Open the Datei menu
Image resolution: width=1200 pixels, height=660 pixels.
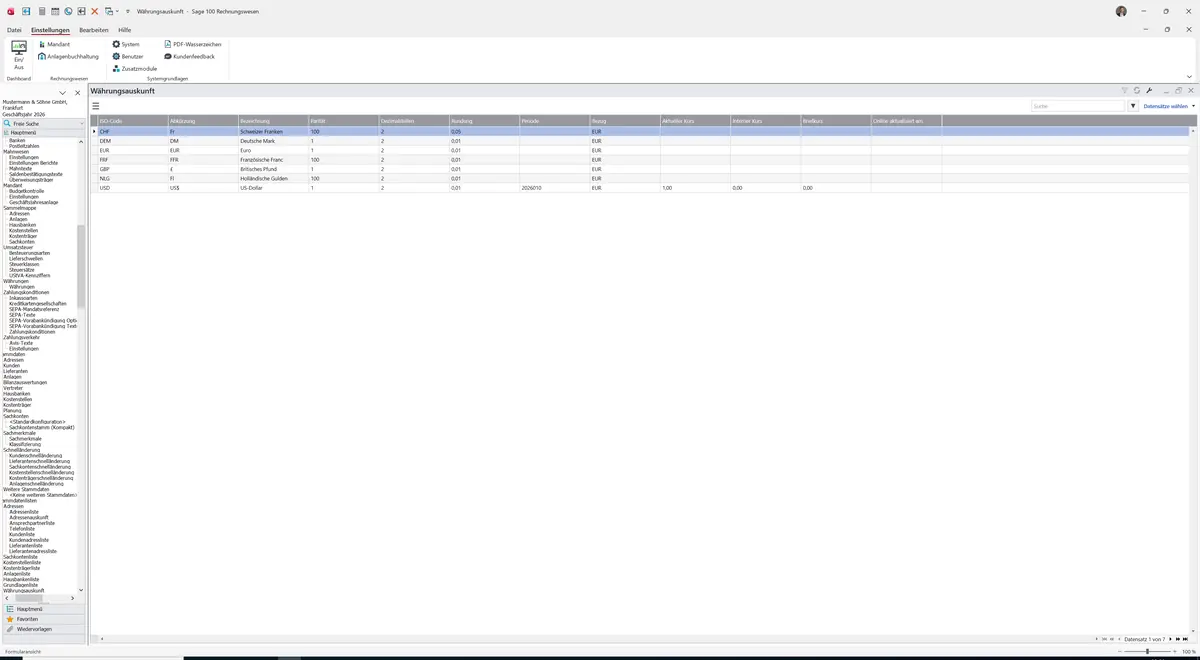(x=14, y=30)
